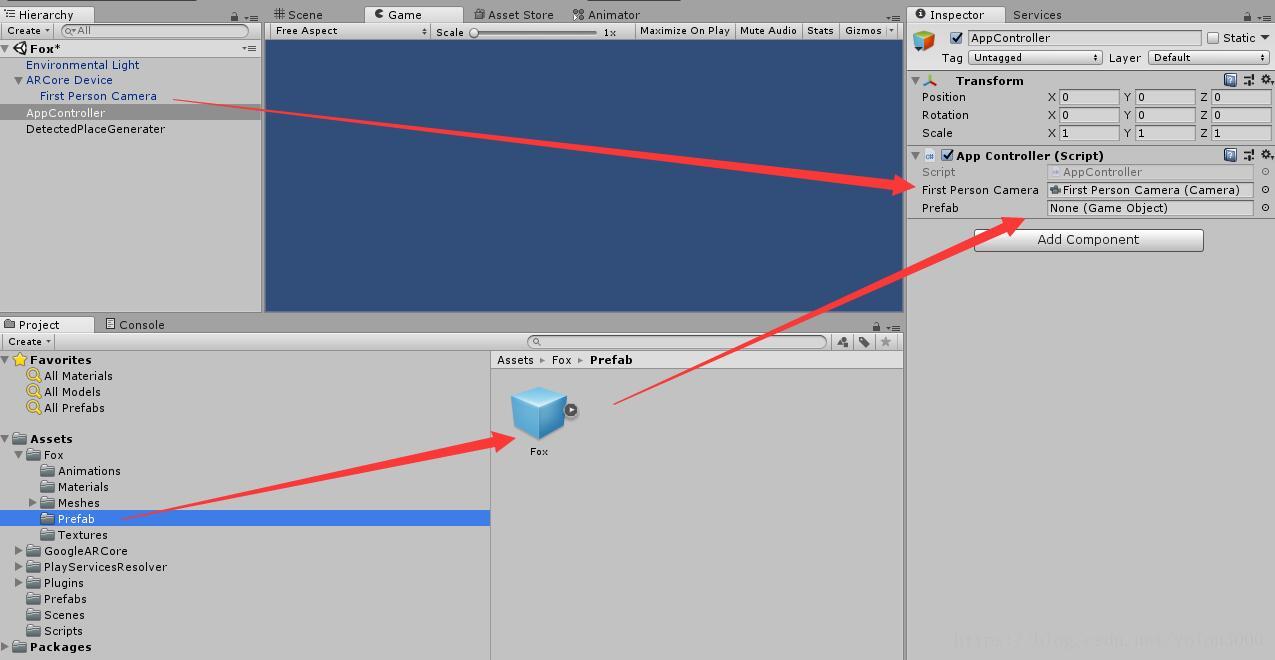
Task: Switch to the Scene tab
Action: click(299, 15)
